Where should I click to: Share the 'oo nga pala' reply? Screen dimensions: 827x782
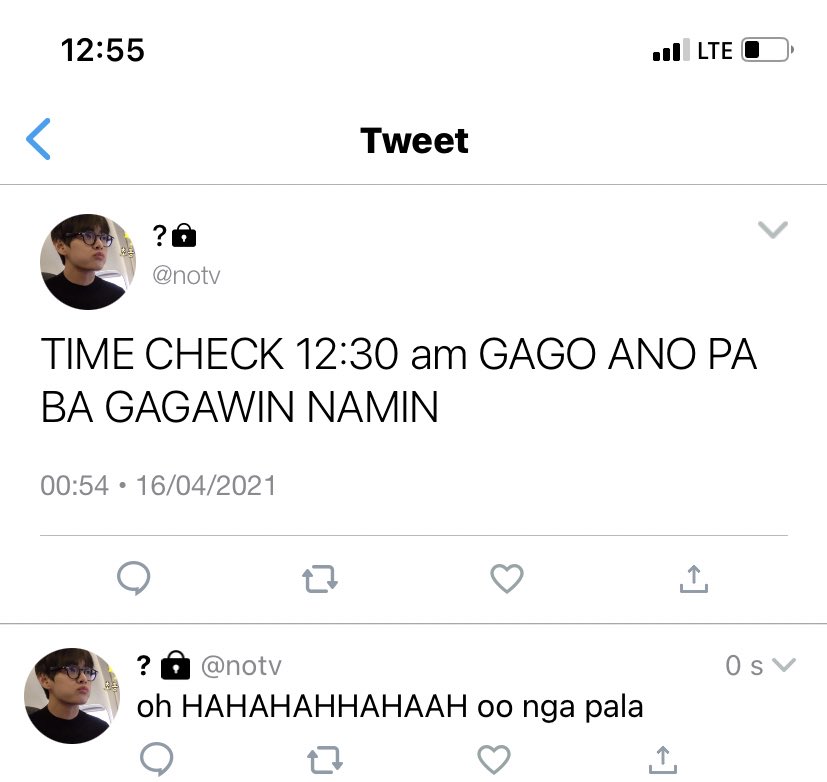(x=662, y=760)
